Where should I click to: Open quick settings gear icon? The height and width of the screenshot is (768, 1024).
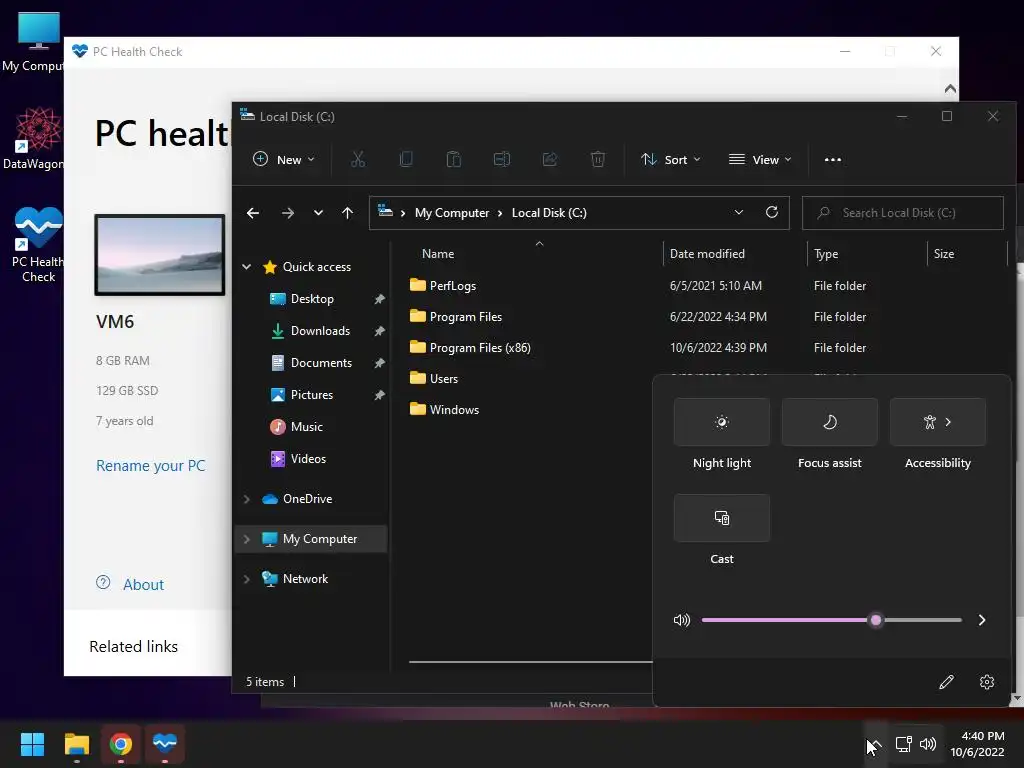click(987, 682)
